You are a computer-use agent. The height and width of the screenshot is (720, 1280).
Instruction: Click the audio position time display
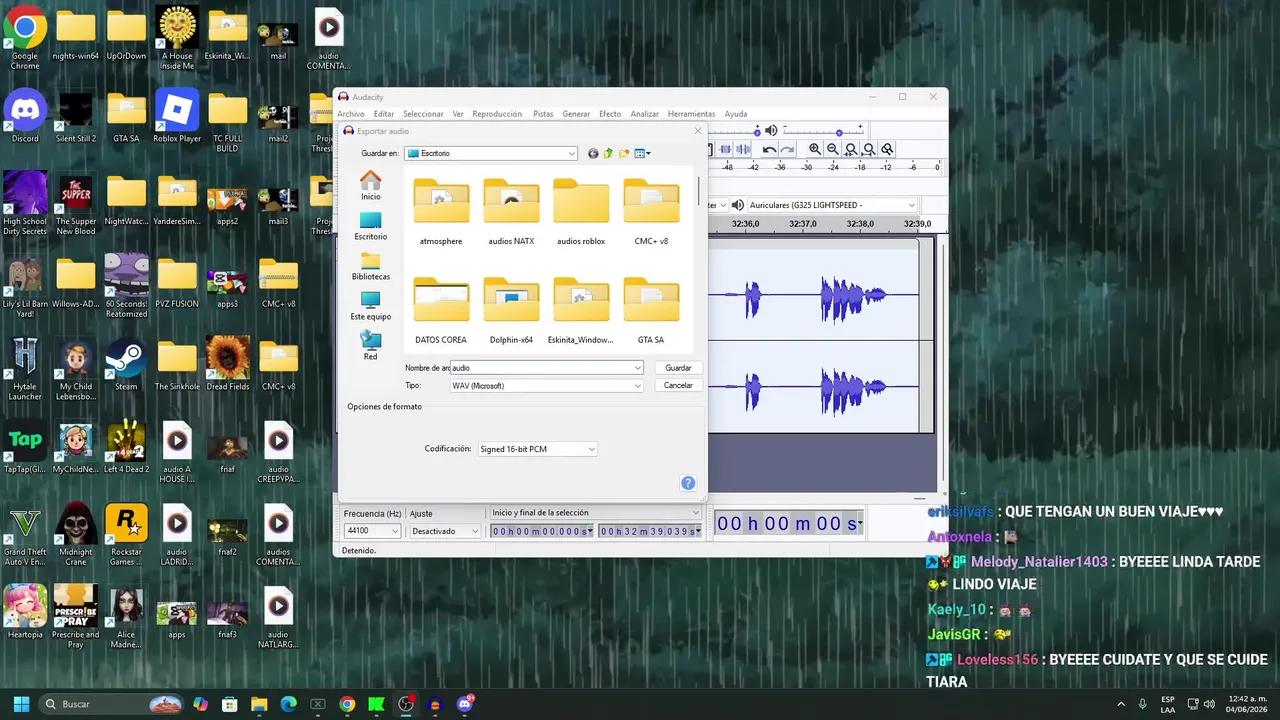click(788, 523)
